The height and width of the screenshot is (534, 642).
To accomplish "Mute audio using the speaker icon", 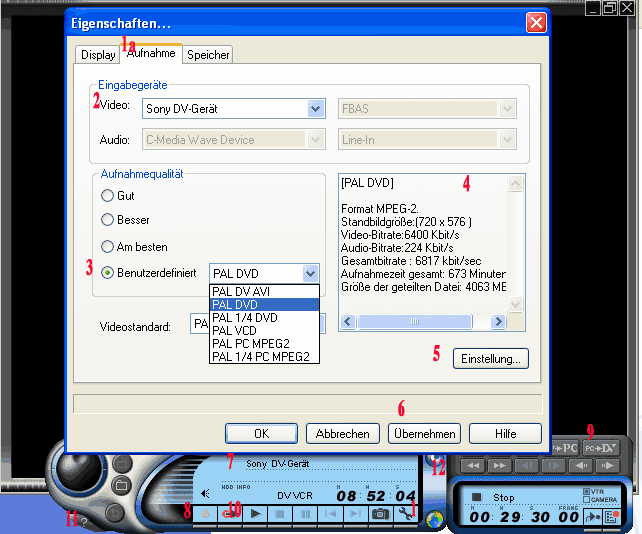I will pyautogui.click(x=205, y=493).
